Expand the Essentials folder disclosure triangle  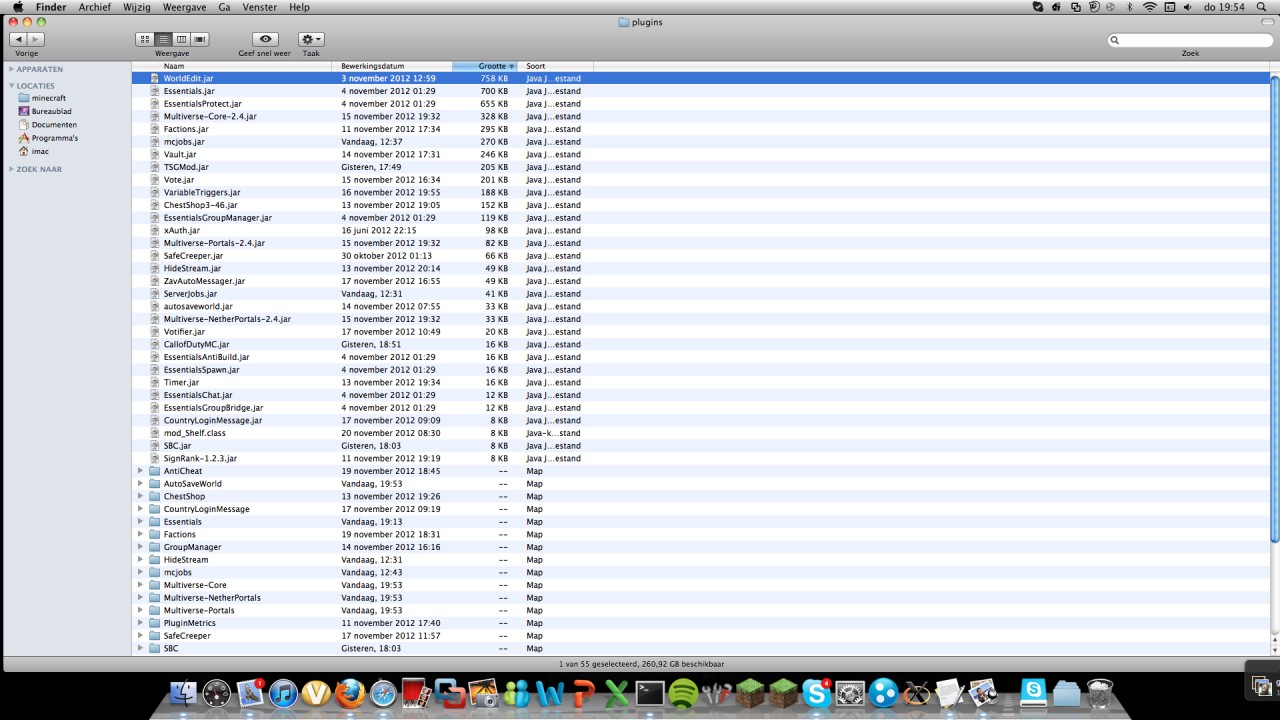pos(140,522)
